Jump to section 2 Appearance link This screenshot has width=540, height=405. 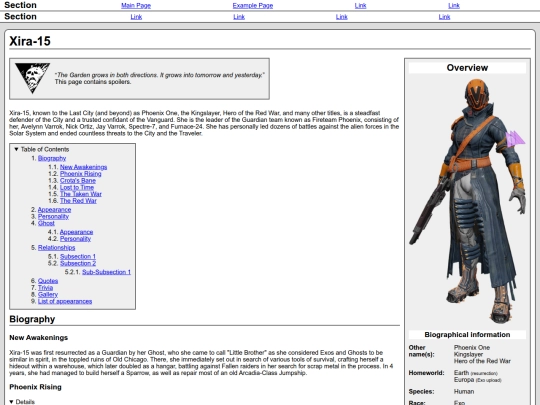coord(54,210)
